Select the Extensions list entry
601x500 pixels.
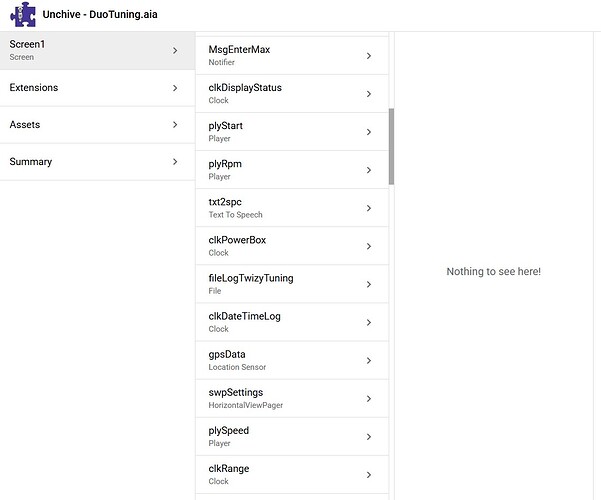[x=90, y=88]
